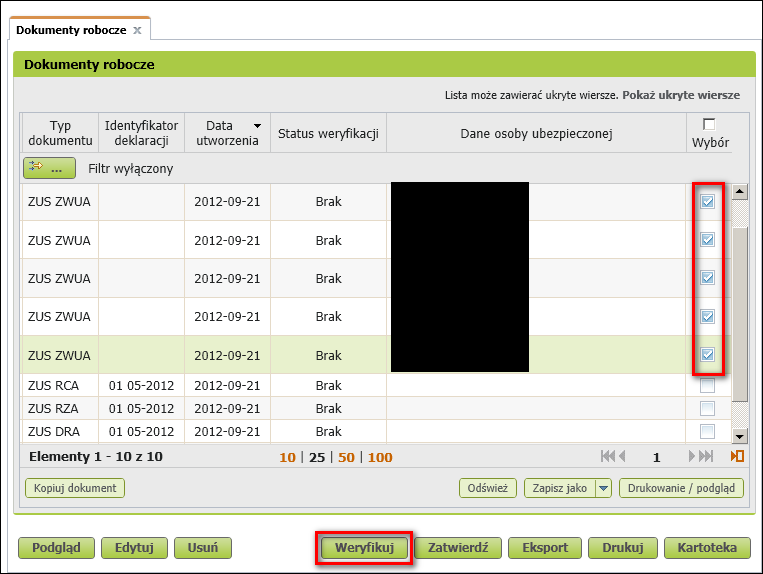Switch to the Dokumenty robocze tab
The image size is (763, 574).
coord(71,30)
